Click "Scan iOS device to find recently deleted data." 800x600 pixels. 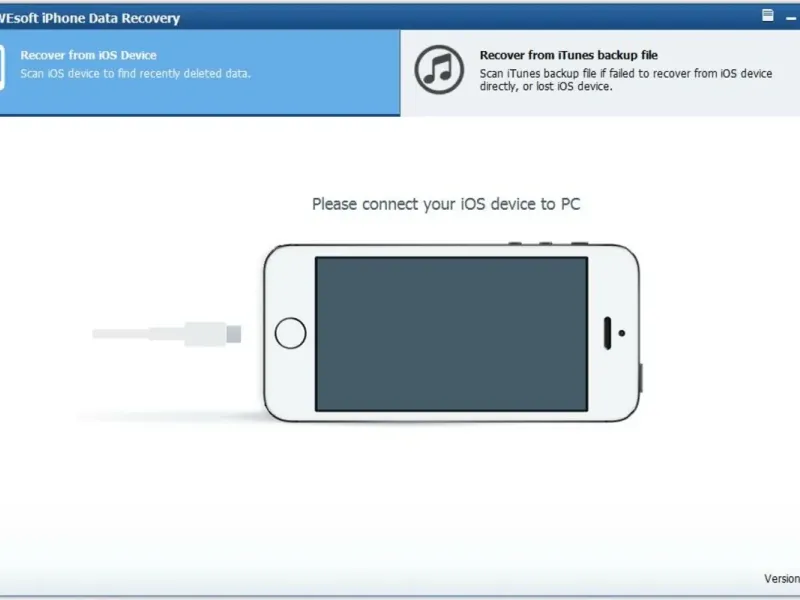point(135,73)
